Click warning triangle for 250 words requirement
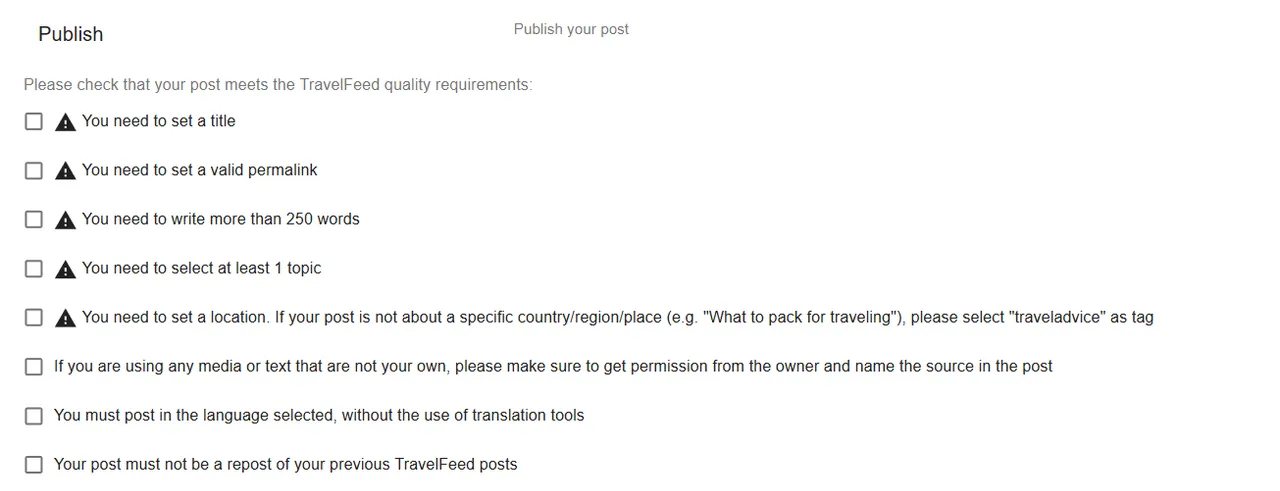Screen dimensions: 1280x491 click(65, 220)
